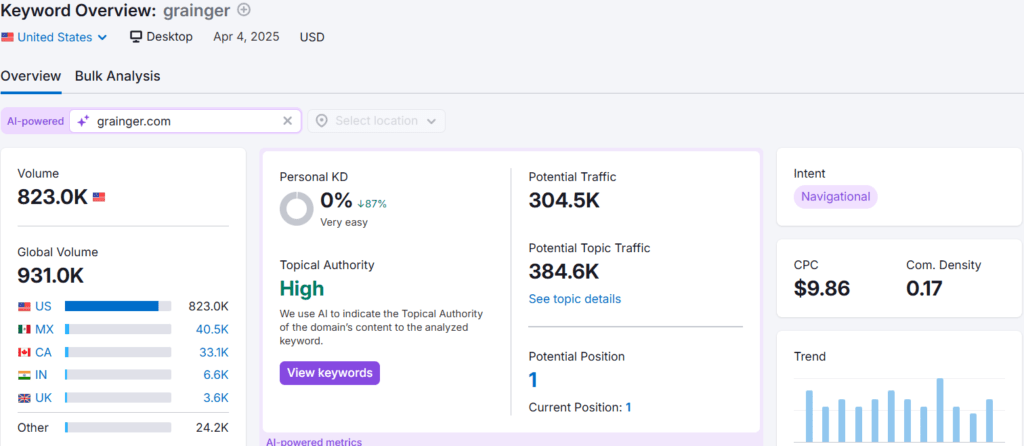Click the View keywords button

(x=330, y=373)
